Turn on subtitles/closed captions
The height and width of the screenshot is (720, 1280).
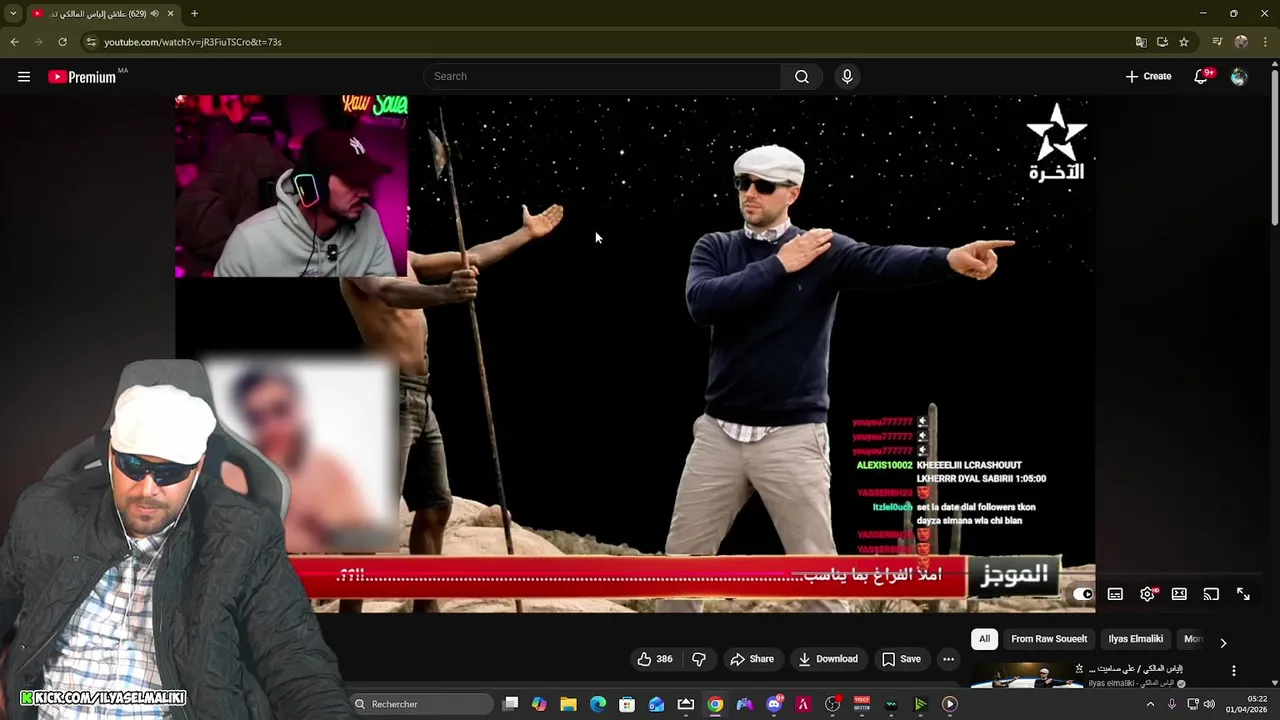coord(1115,594)
